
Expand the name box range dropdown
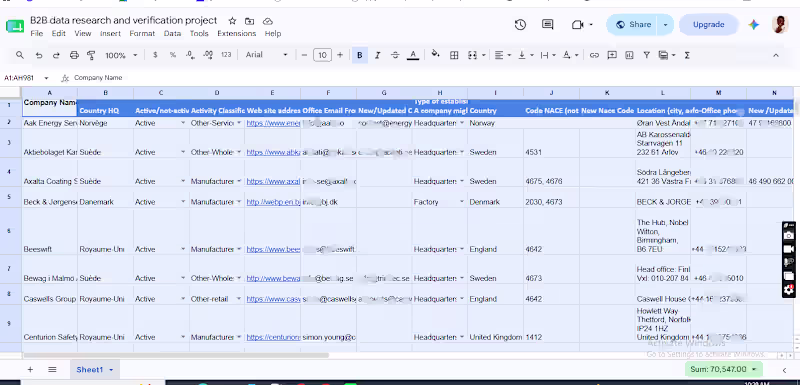pyautogui.click(x=46, y=78)
